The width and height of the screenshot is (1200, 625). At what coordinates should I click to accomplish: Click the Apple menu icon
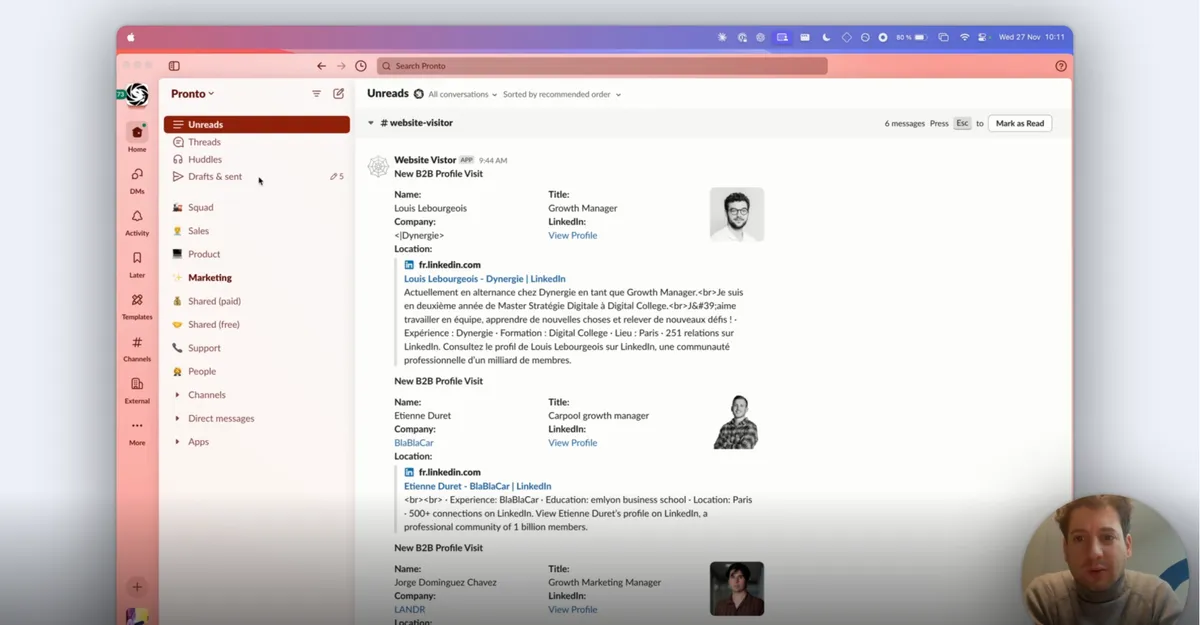click(130, 37)
